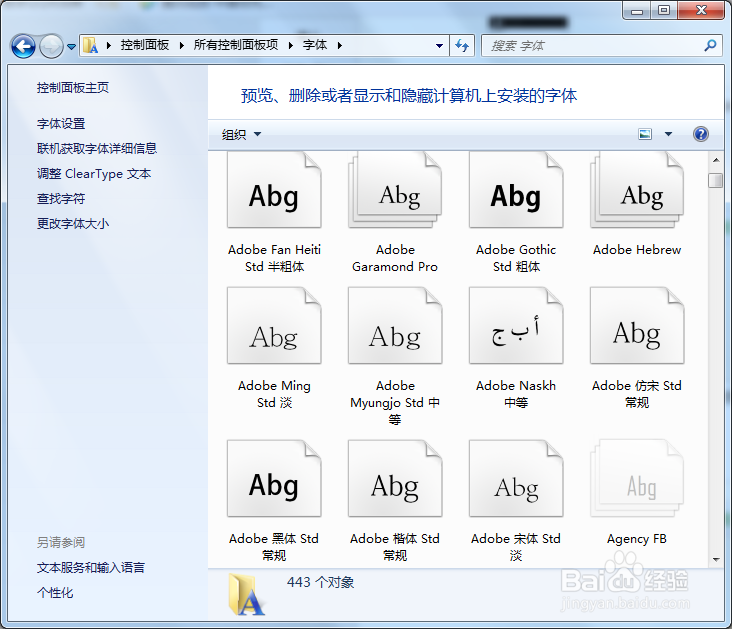Screen dimensions: 732x629
Task: Click the Fonts folder icon in address bar
Action: (x=91, y=45)
